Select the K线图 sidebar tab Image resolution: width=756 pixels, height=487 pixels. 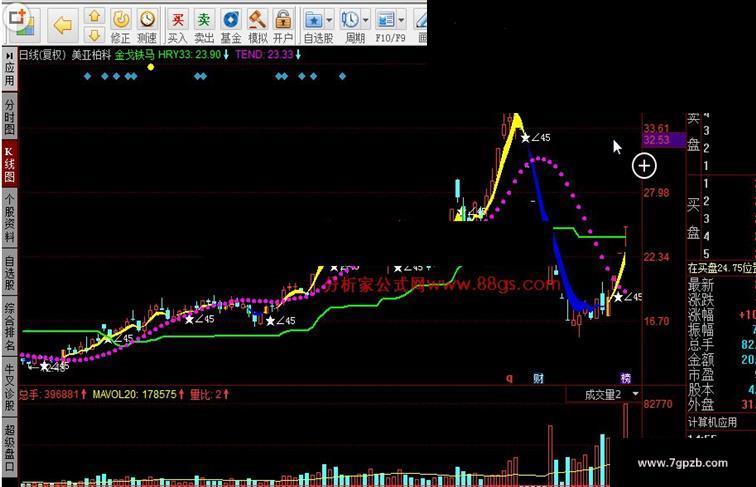9,163
